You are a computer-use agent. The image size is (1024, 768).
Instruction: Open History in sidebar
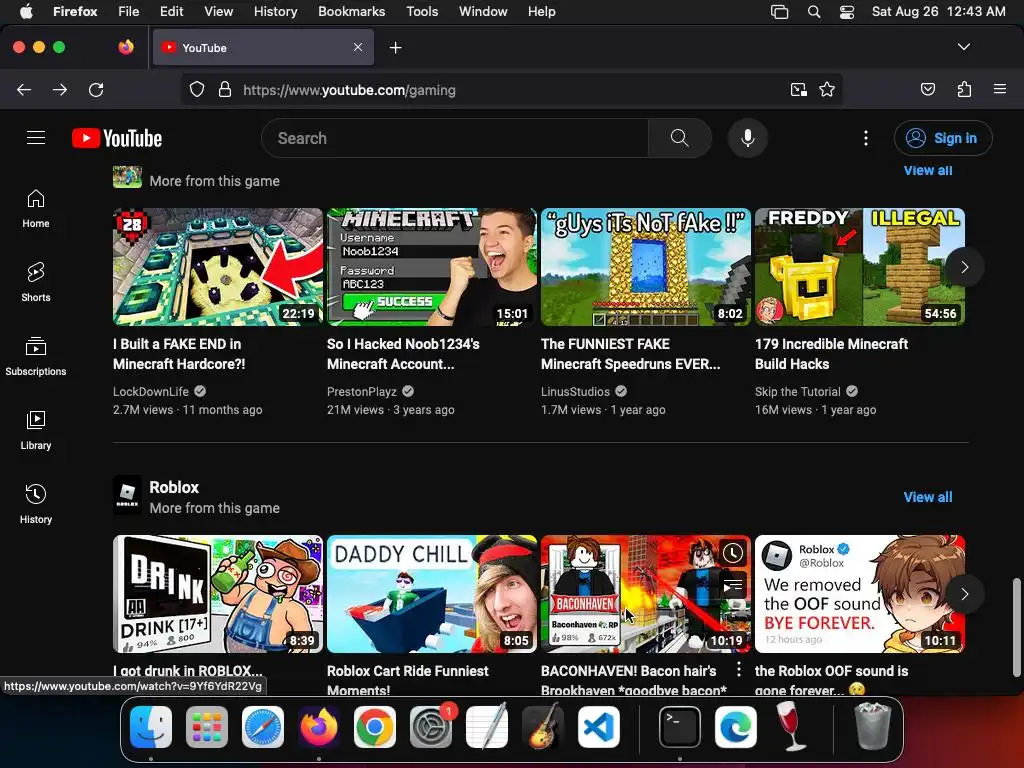[x=36, y=504]
